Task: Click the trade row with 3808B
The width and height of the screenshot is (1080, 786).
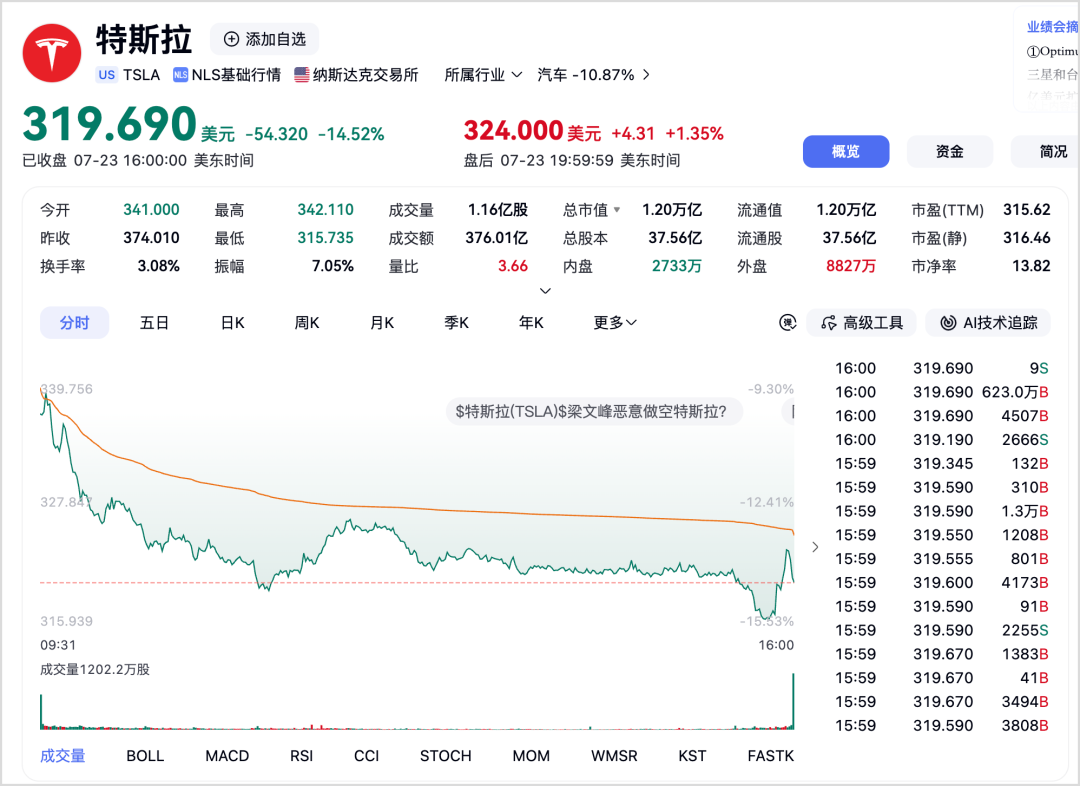Action: [942, 725]
